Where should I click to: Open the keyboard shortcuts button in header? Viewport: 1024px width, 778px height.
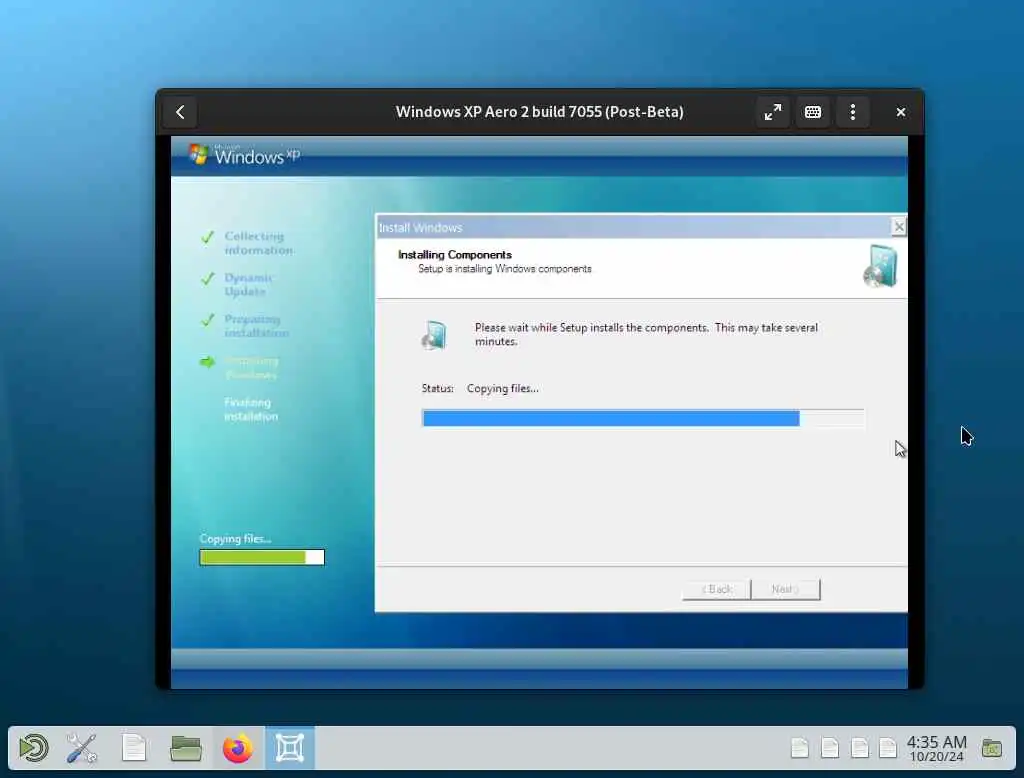point(812,112)
